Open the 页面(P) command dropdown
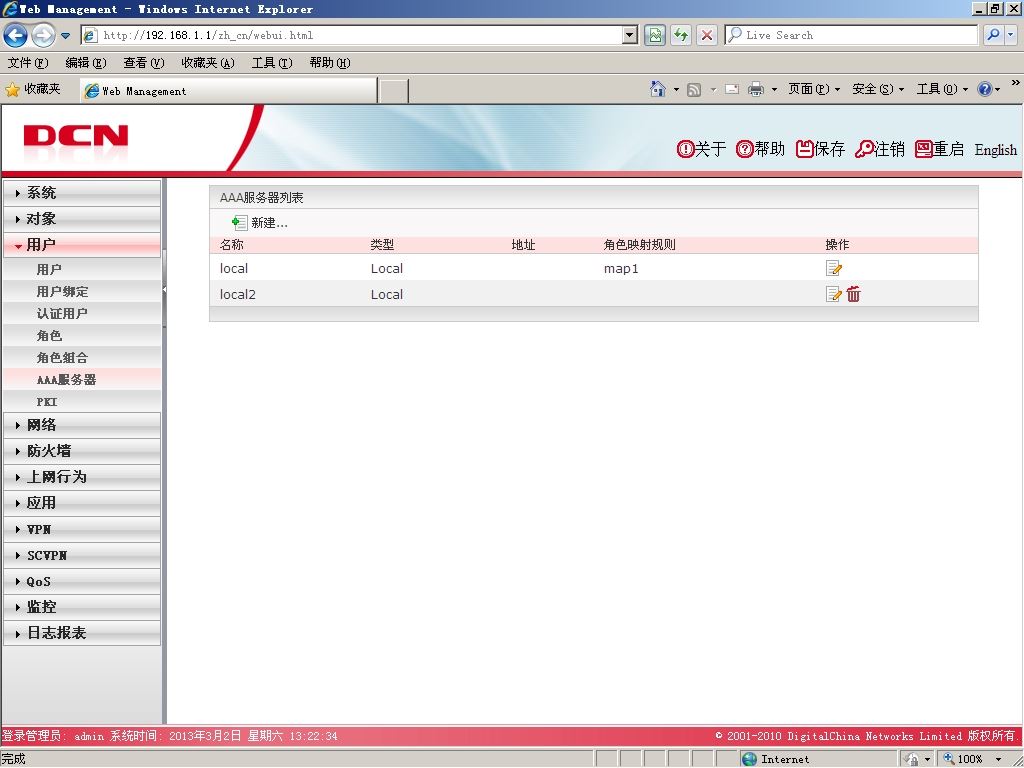1024x768 pixels. point(814,89)
